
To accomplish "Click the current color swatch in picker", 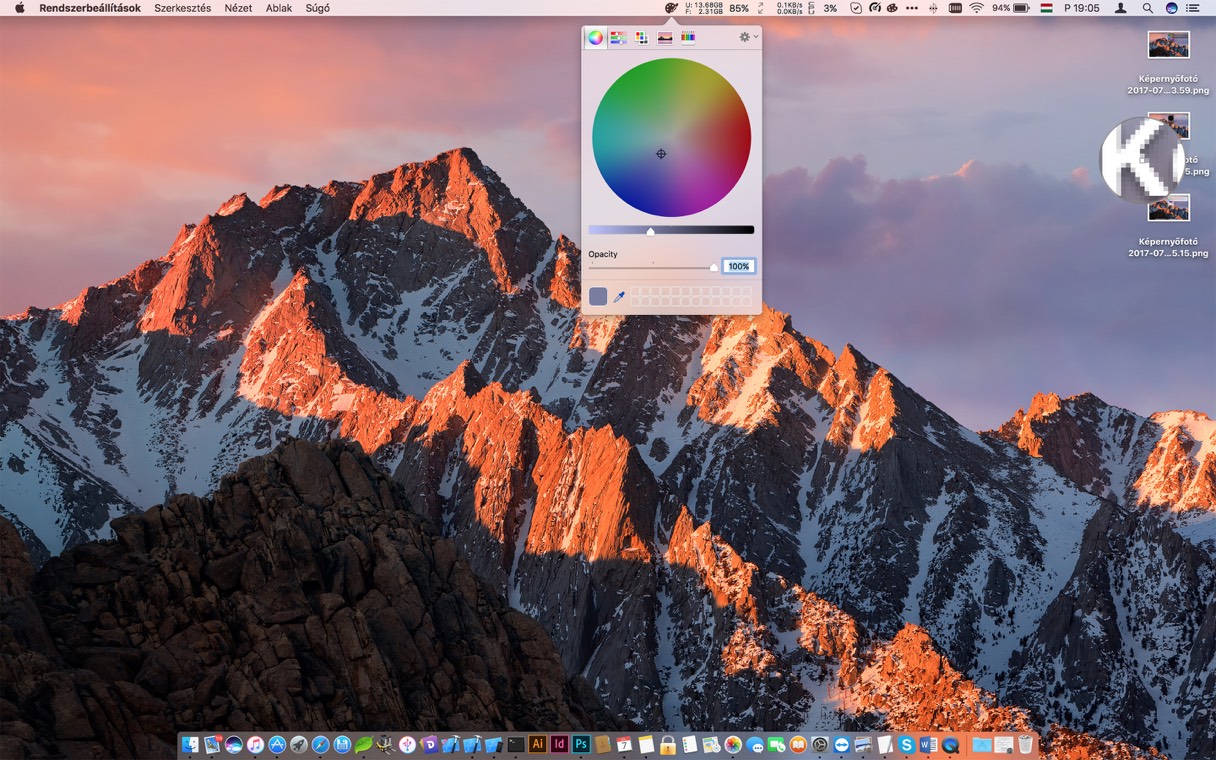I will pos(598,297).
